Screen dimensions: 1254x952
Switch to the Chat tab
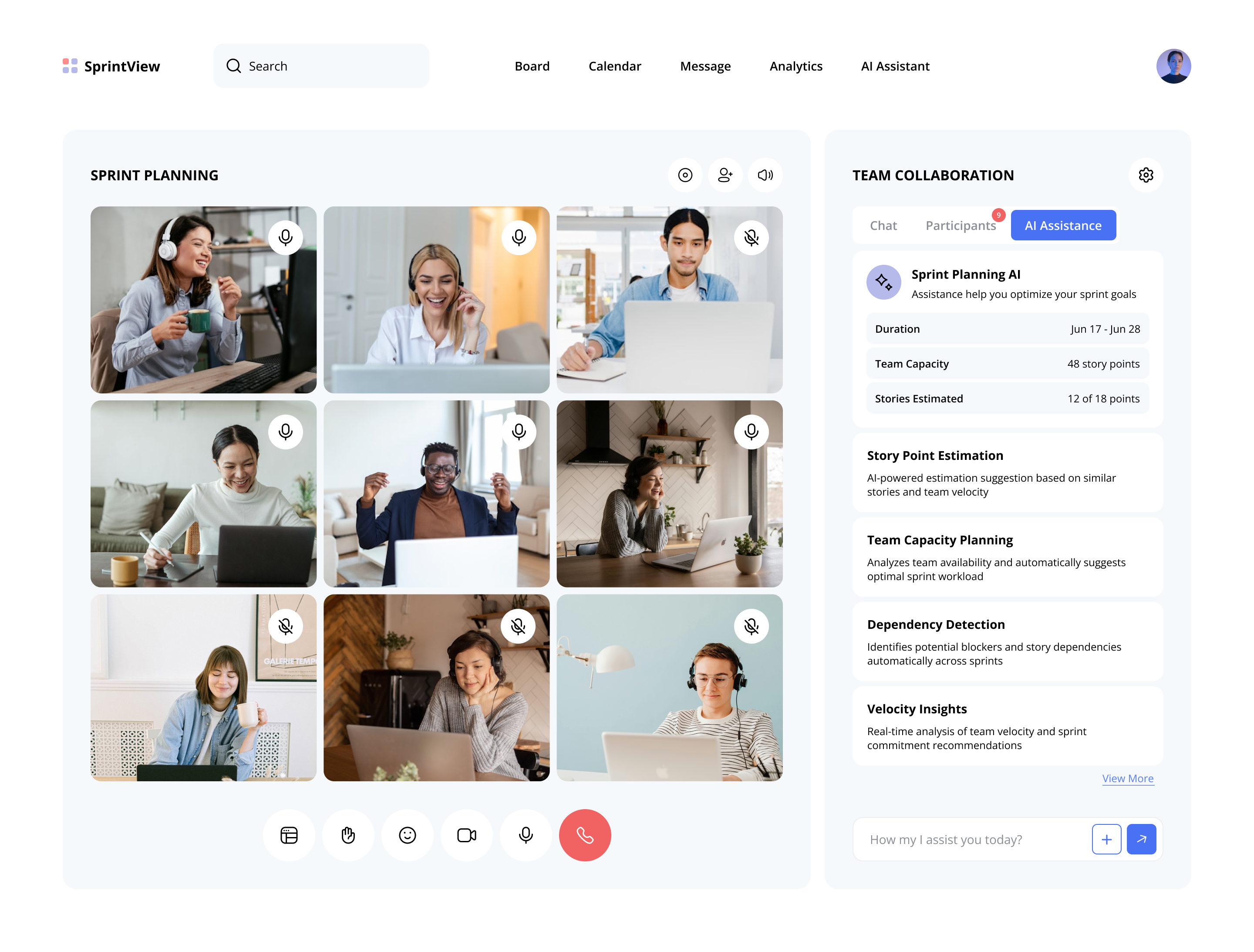[883, 225]
